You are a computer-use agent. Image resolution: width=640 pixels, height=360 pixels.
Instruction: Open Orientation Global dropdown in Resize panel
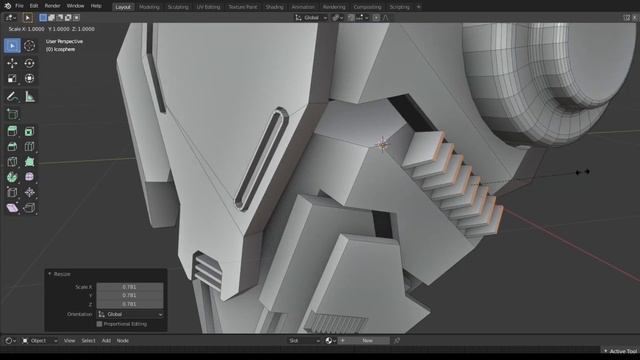130,314
